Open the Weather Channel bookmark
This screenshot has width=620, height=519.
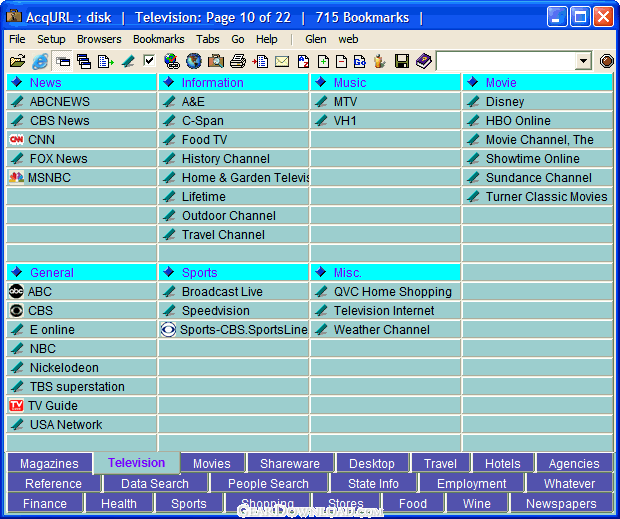click(386, 330)
